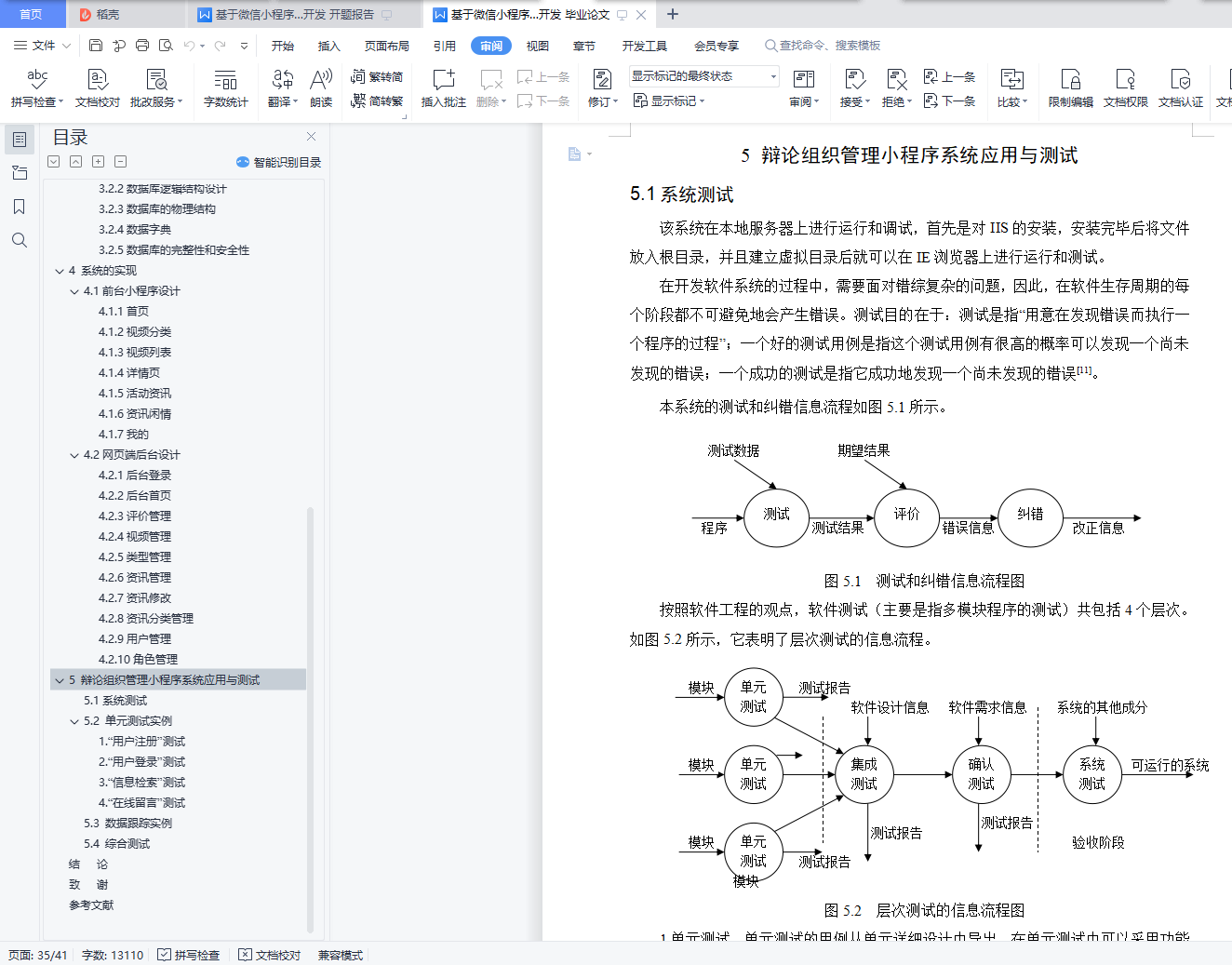This screenshot has width=1232, height=965.
Task: Toggle 修订 track changes
Action: click(x=602, y=88)
